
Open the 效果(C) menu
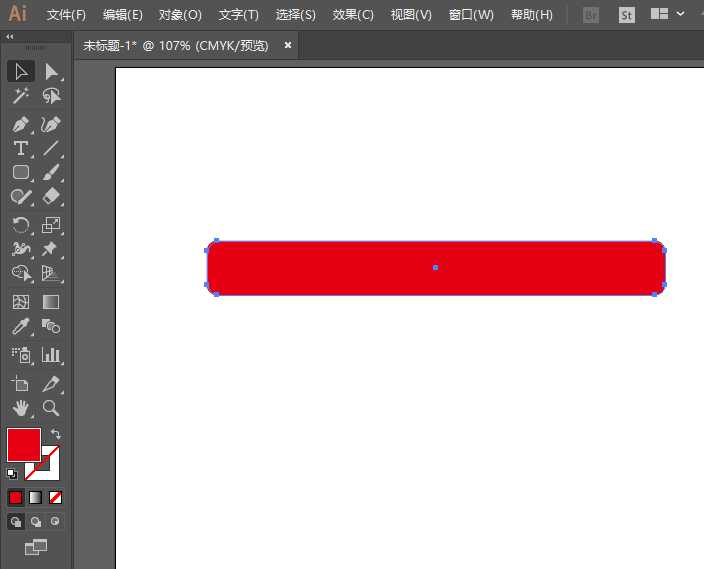pos(353,15)
